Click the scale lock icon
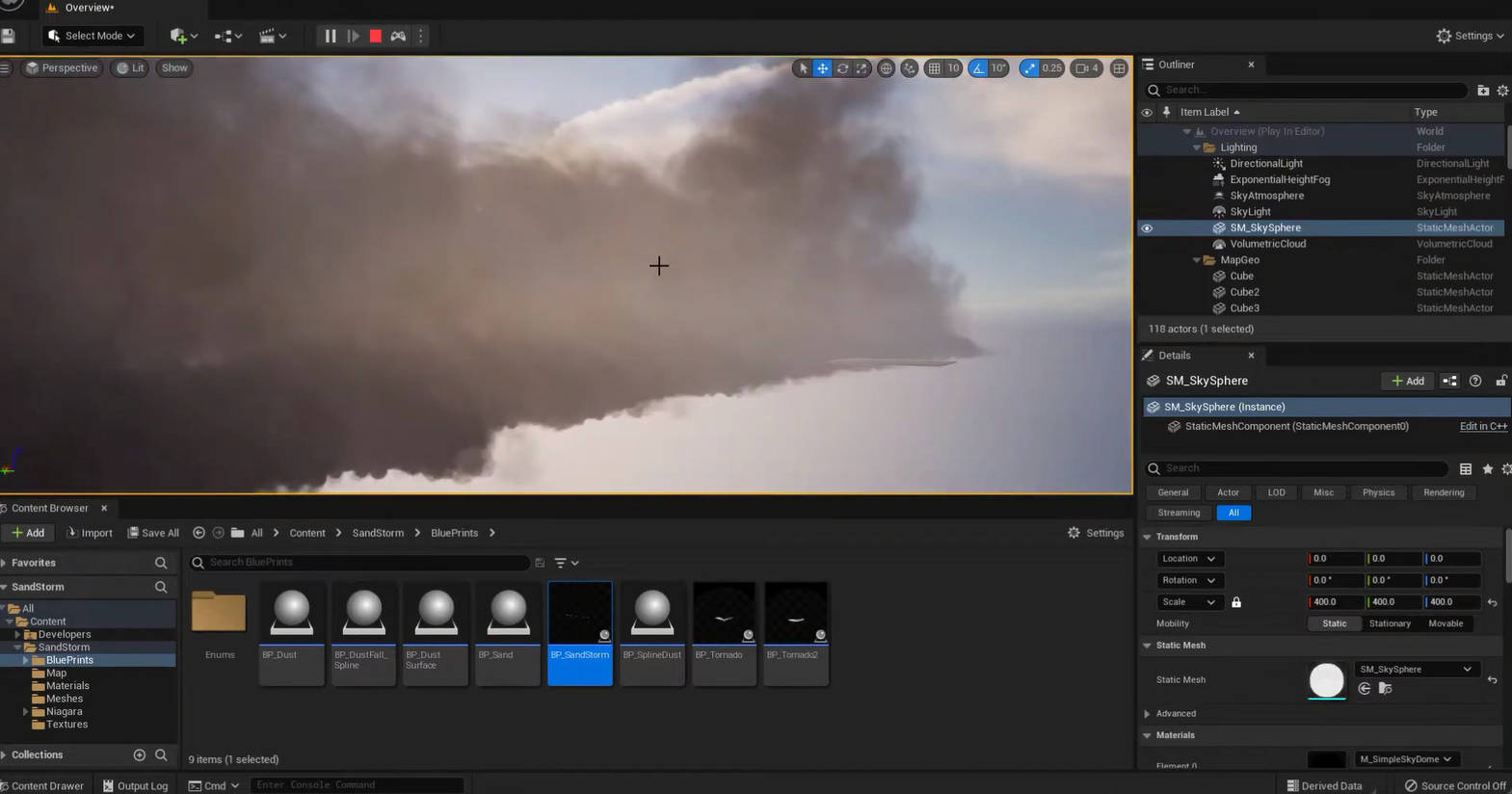Screen dimensions: 1512x794 (x=1236, y=602)
